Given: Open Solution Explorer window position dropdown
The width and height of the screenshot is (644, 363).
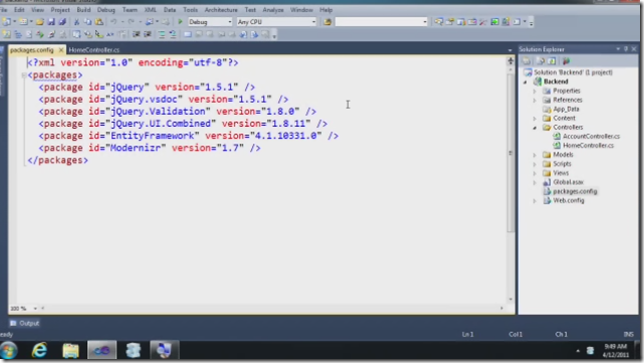Looking at the screenshot, I should tap(618, 49).
